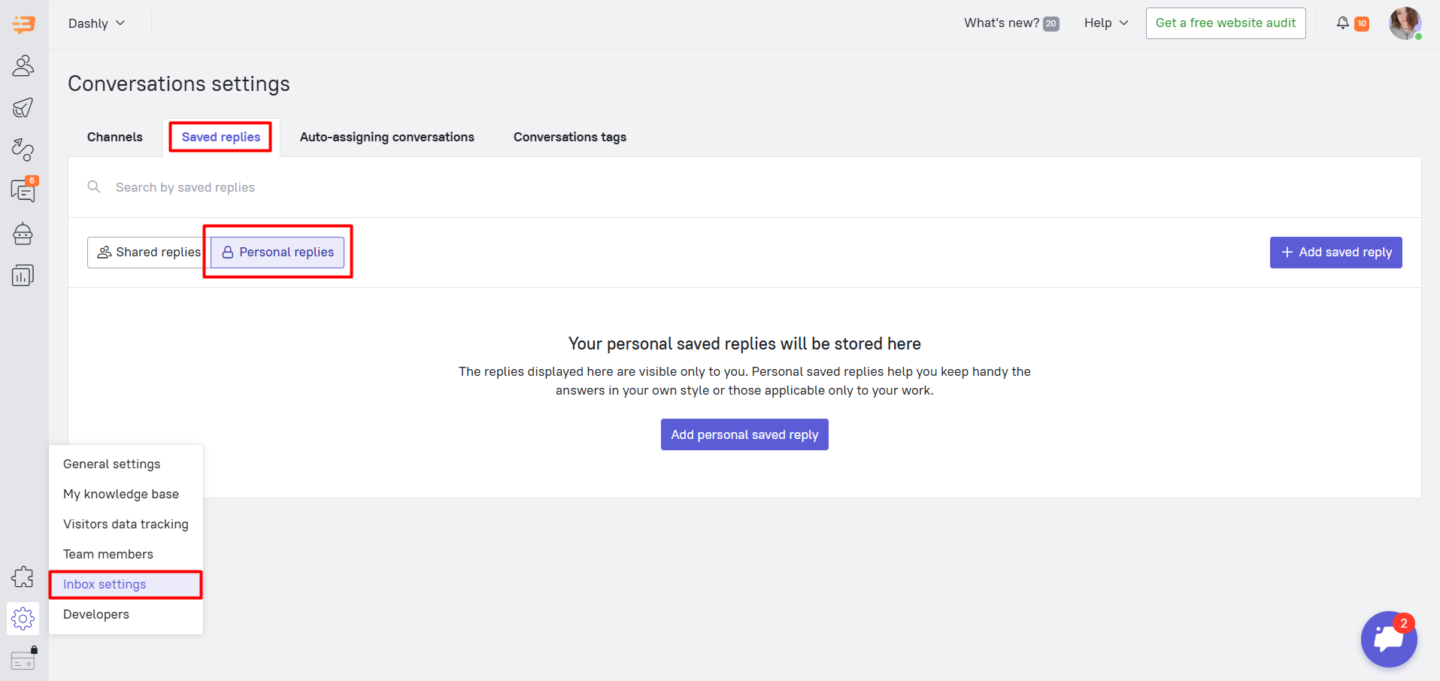
Task: Expand the Dashly workspace dropdown
Action: click(96, 23)
